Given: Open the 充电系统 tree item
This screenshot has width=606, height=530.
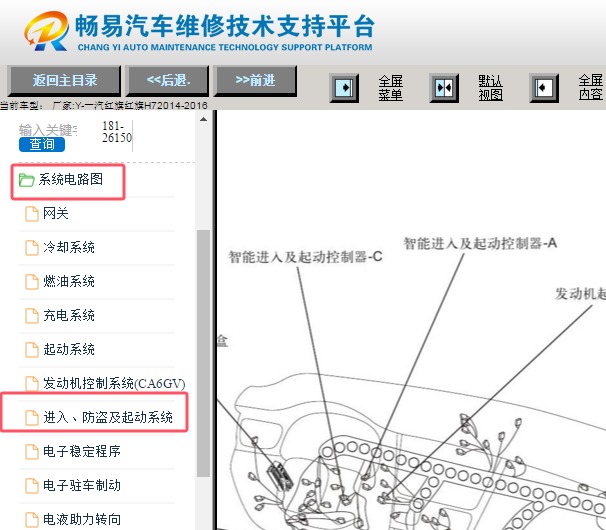Looking at the screenshot, I should (x=69, y=315).
